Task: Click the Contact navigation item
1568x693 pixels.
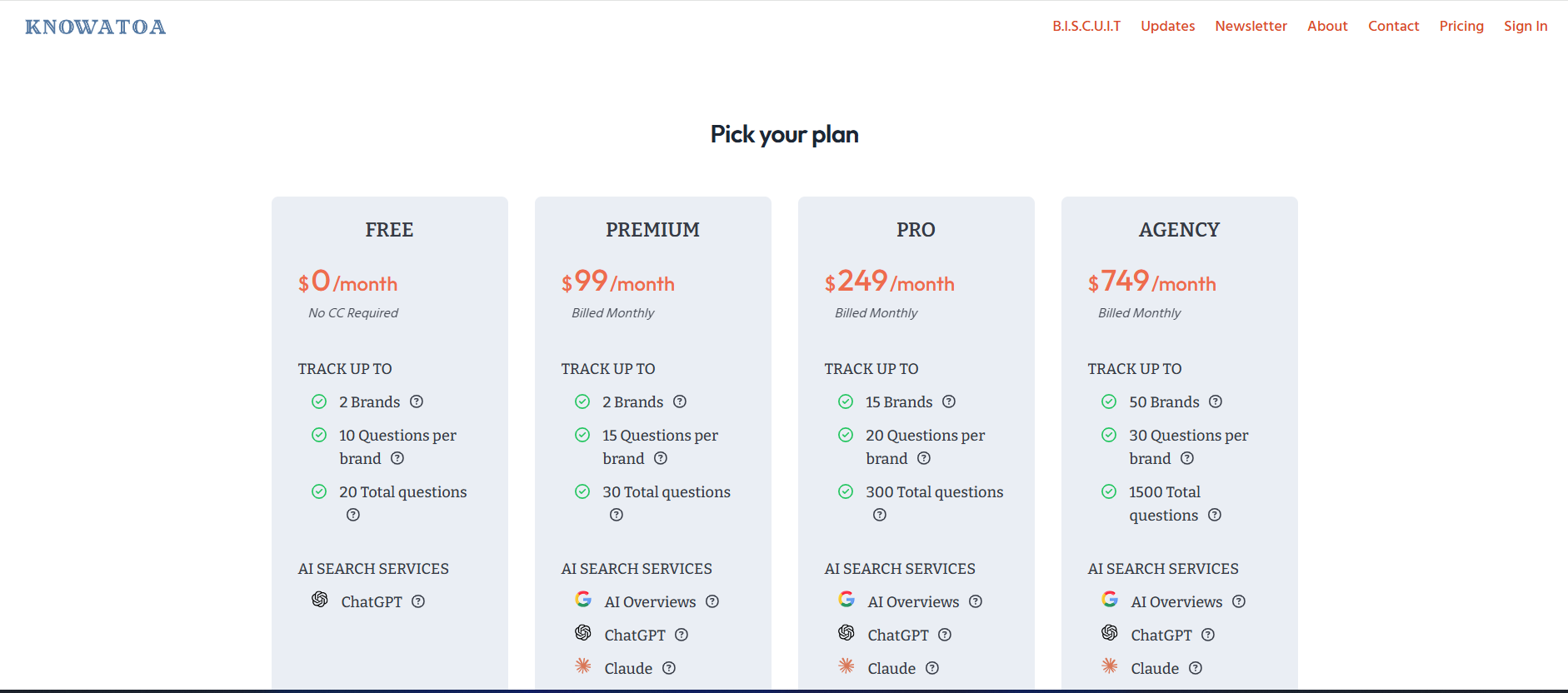Action: [1393, 26]
